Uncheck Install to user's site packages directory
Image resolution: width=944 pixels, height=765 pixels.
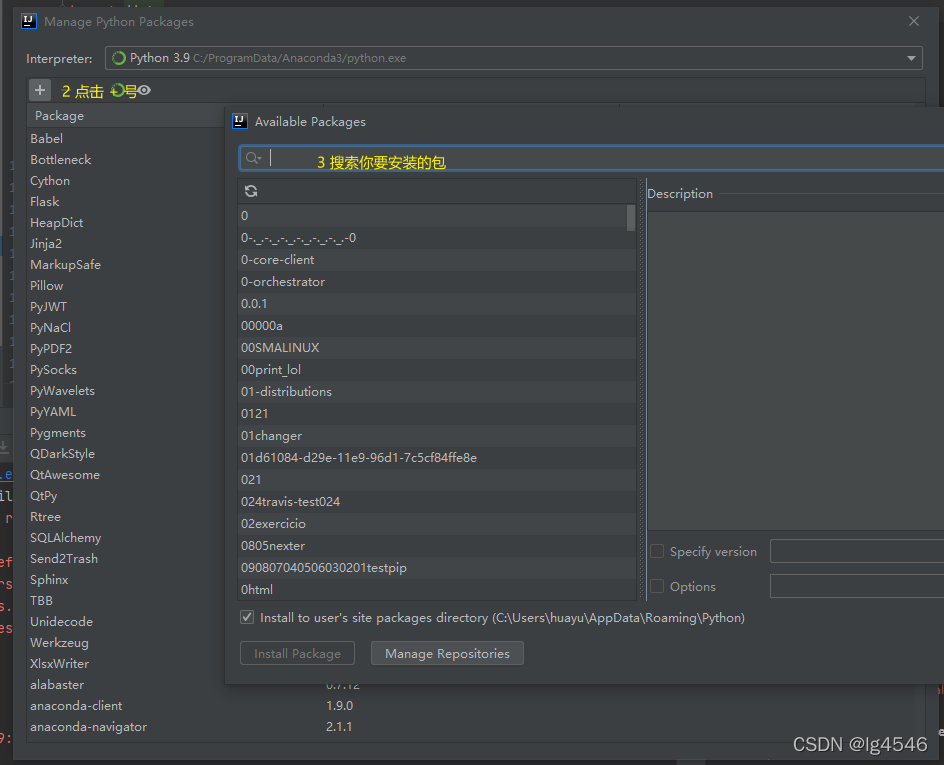pyautogui.click(x=247, y=617)
